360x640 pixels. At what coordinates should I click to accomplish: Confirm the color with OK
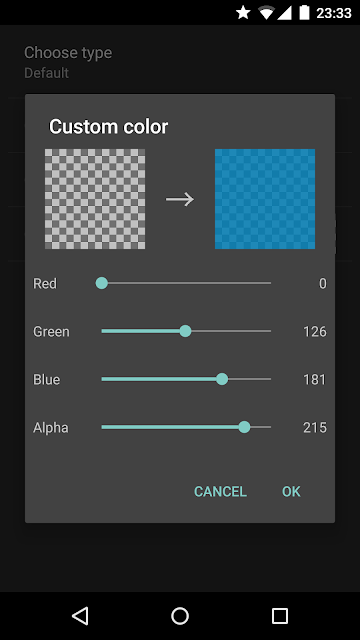point(291,491)
